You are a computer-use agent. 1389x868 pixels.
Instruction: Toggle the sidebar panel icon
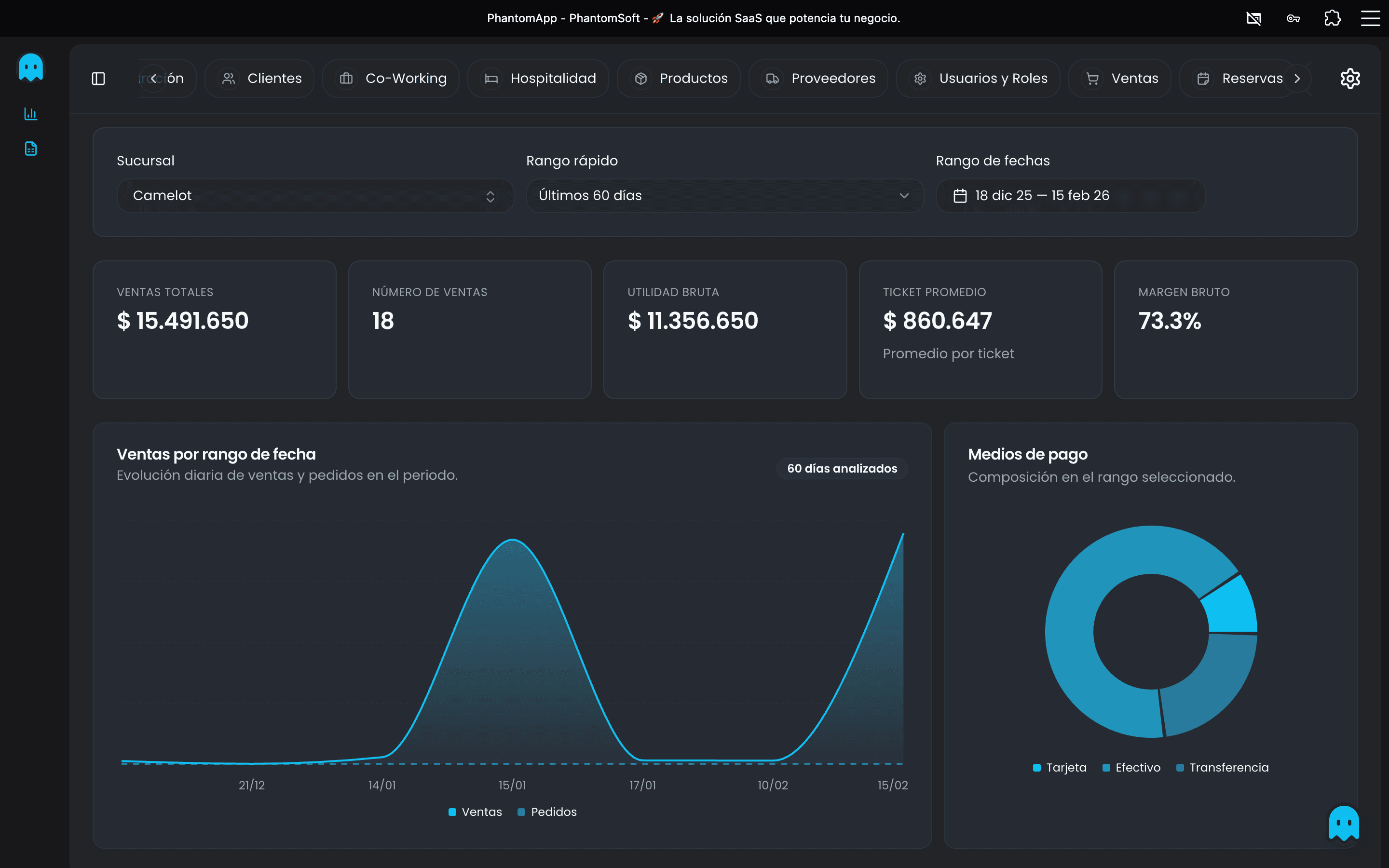[x=99, y=79]
